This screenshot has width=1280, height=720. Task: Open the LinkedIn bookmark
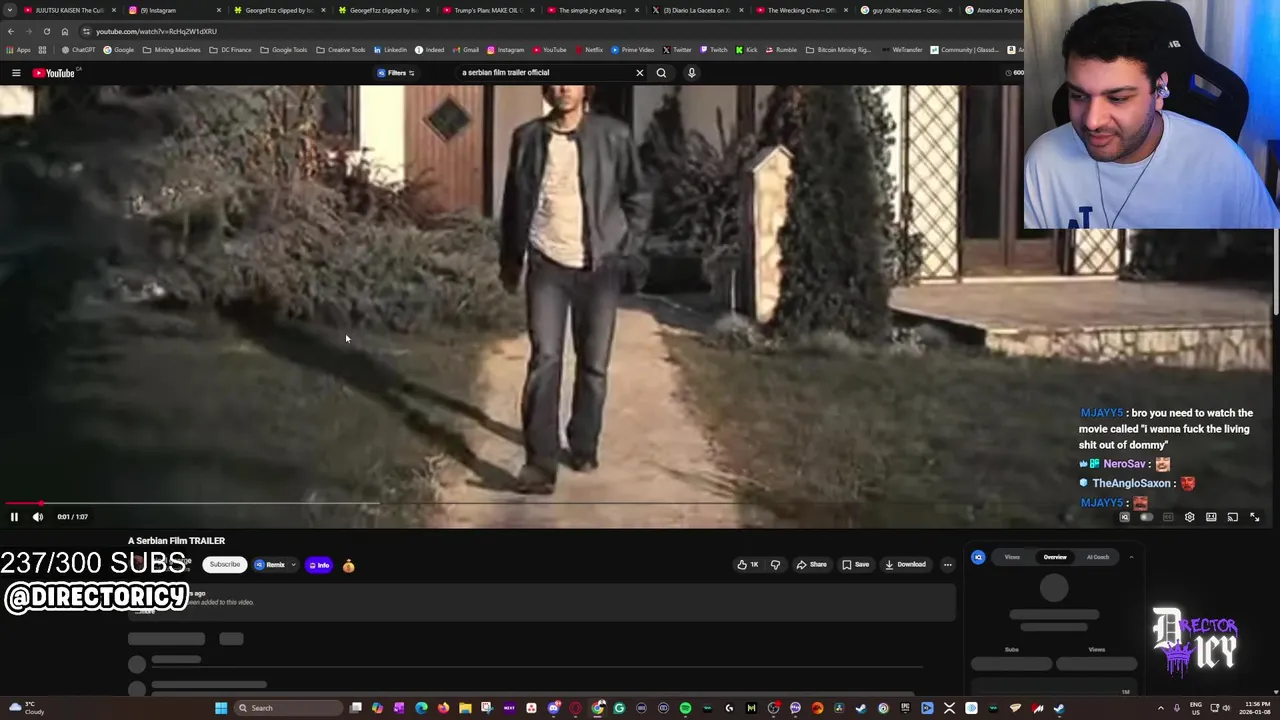coord(390,50)
